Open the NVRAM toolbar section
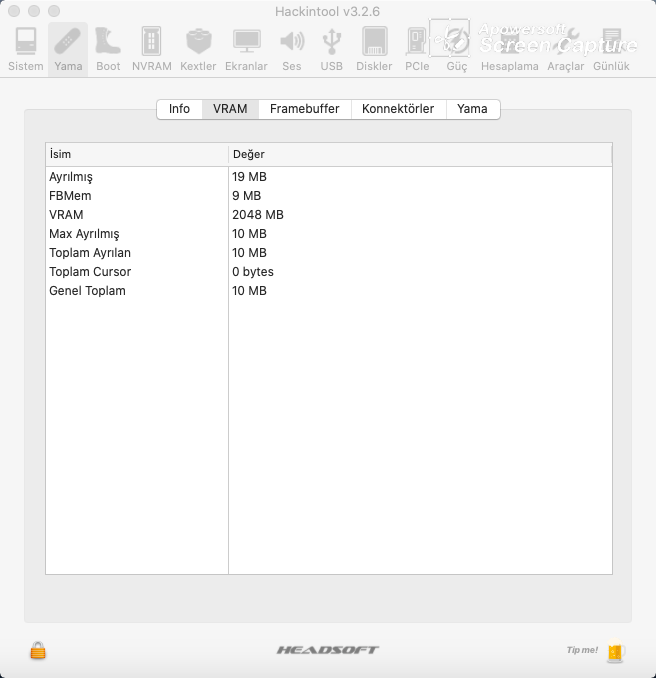 [x=152, y=49]
